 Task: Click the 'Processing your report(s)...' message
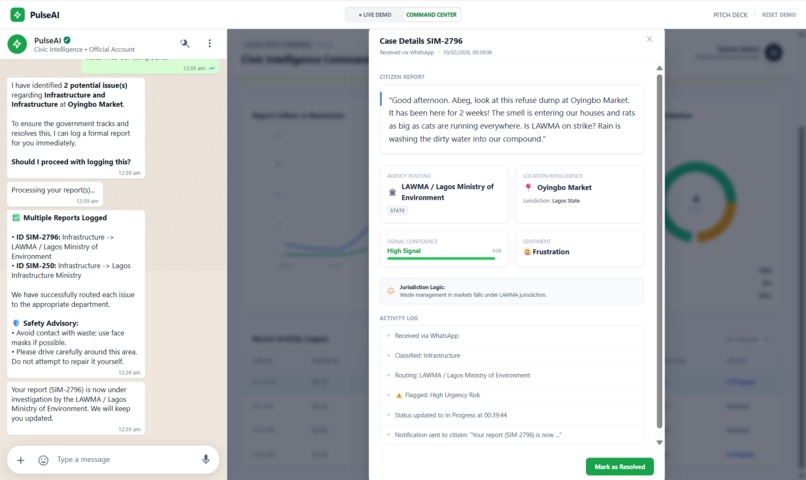click(54, 194)
